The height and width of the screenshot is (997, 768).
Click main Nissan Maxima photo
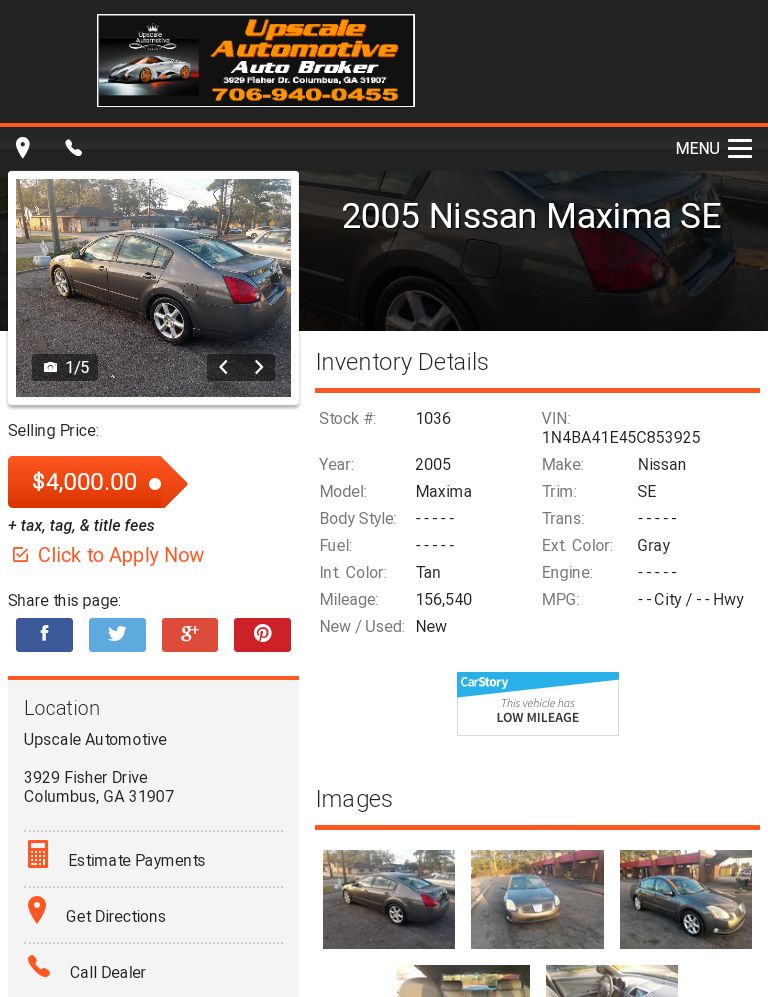tap(153, 288)
